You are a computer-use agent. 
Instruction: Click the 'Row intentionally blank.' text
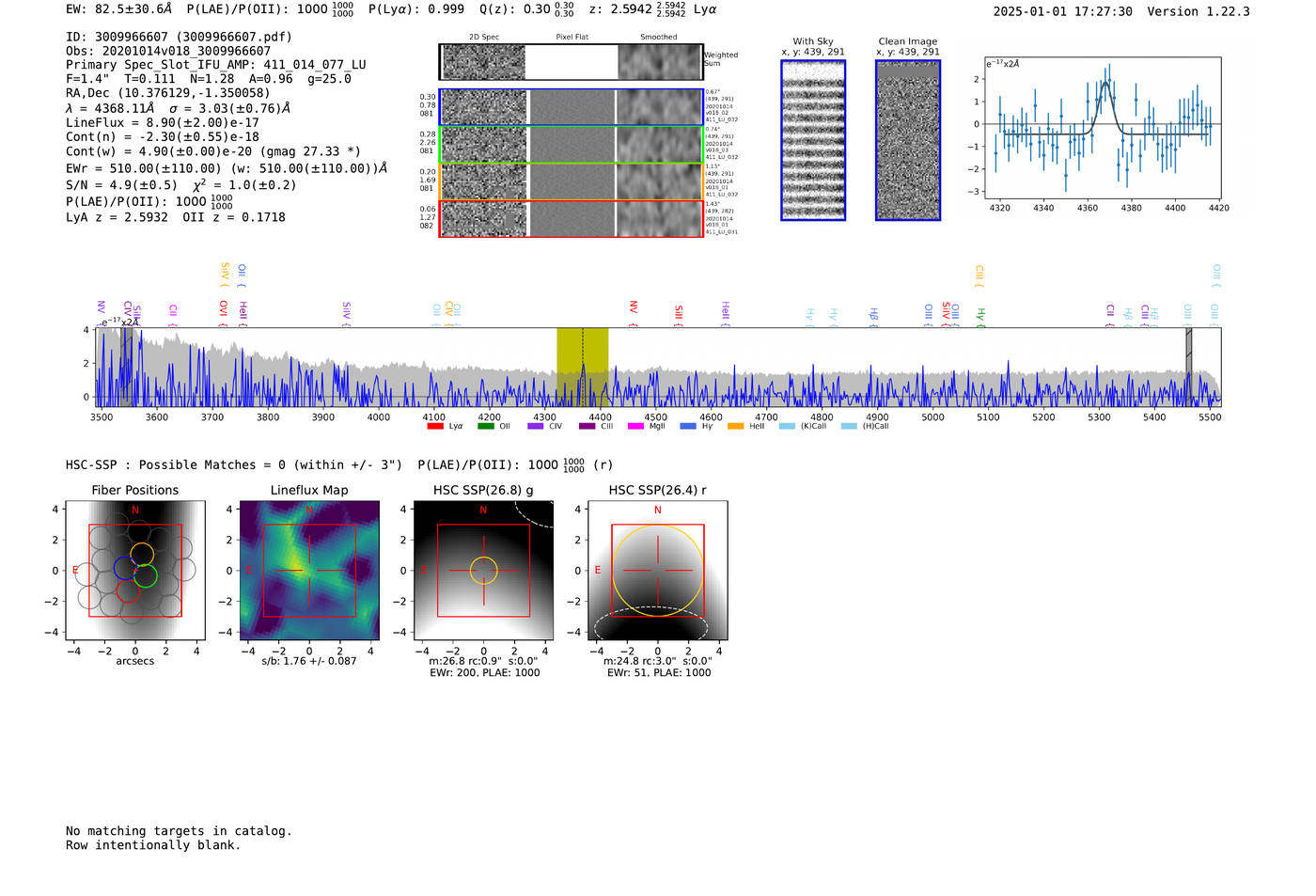[153, 845]
